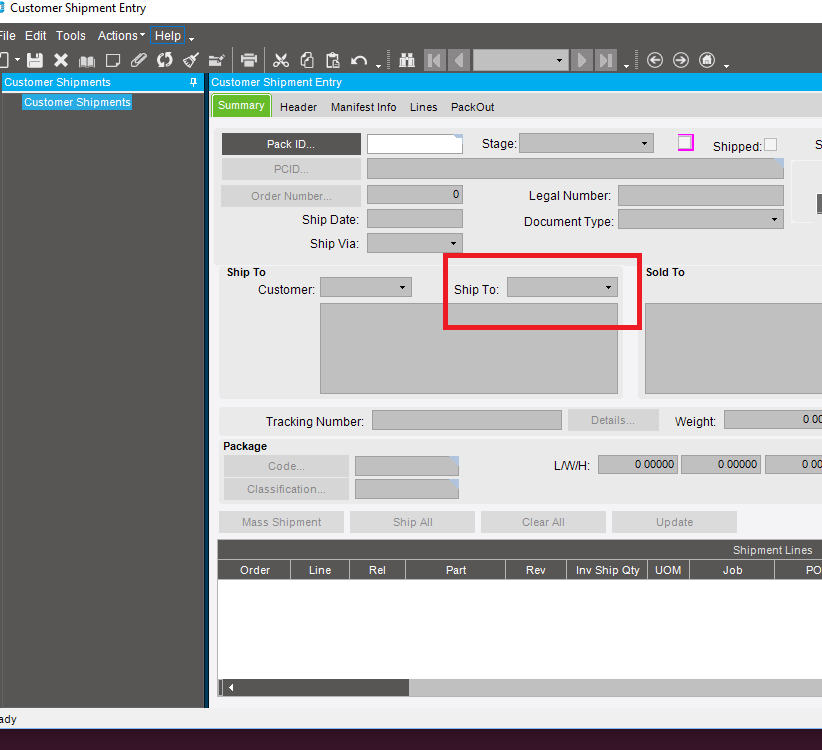This screenshot has width=822, height=750.
Task: Click the Ship All button
Action: click(x=413, y=522)
